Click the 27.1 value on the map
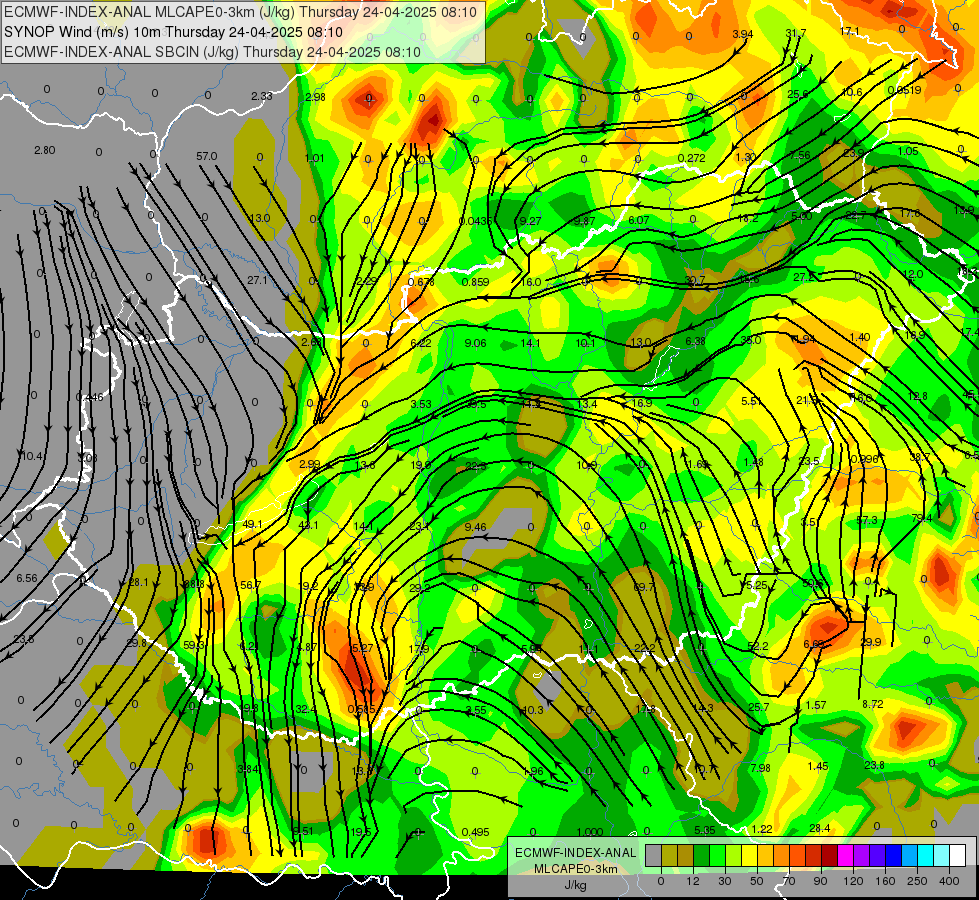Screen dimensions: 979x900 click(257, 280)
